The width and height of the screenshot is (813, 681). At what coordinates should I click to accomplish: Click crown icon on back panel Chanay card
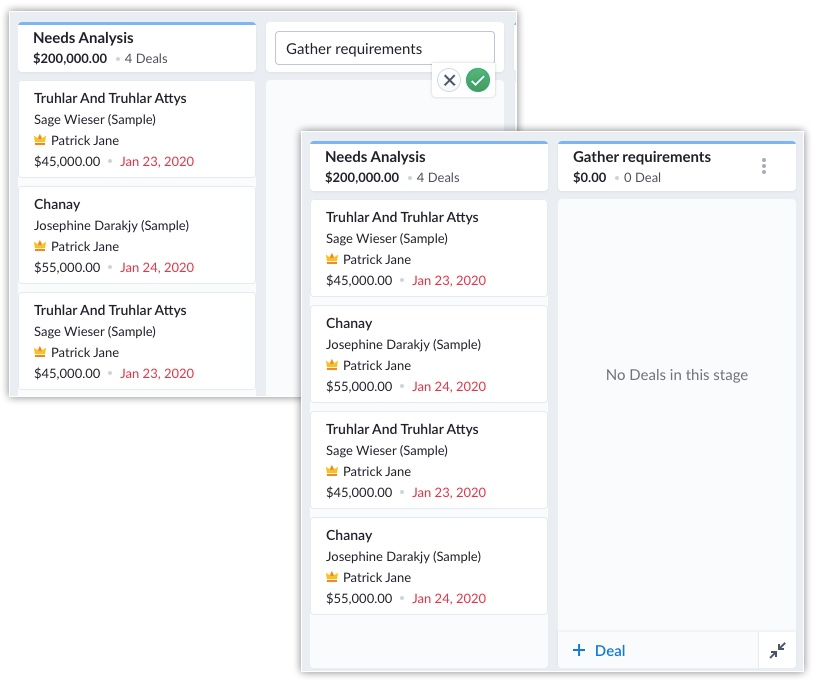40,246
